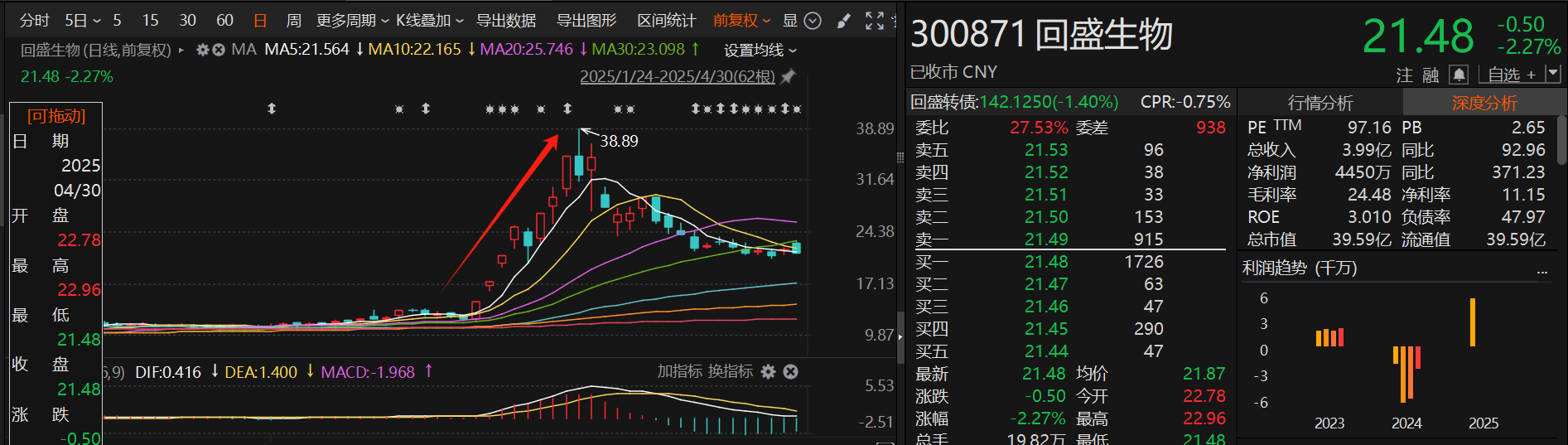Select the 分时 intraday view
Screen dimensions: 1568x445
pyautogui.click(x=35, y=21)
